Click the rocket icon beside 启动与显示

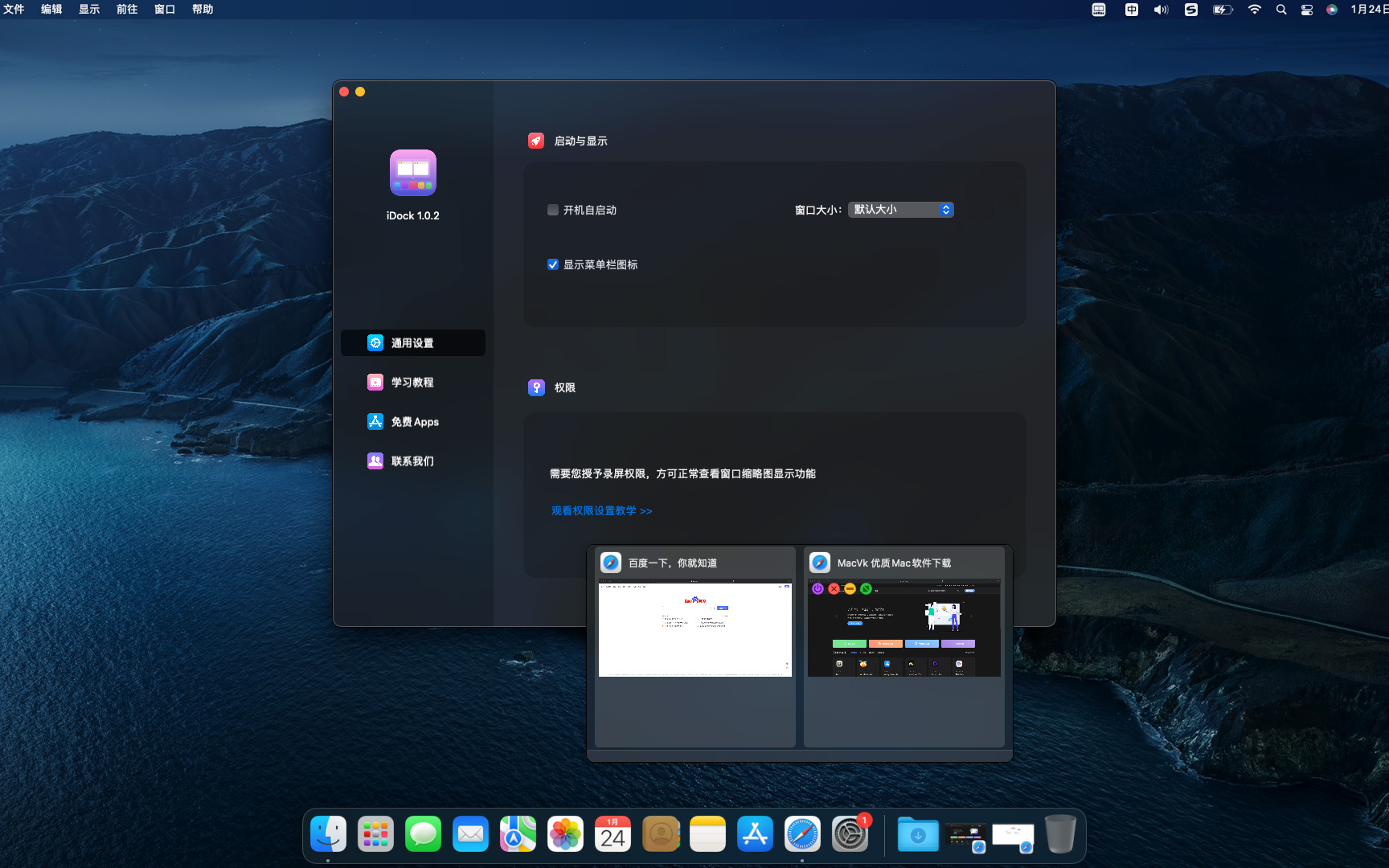click(536, 141)
